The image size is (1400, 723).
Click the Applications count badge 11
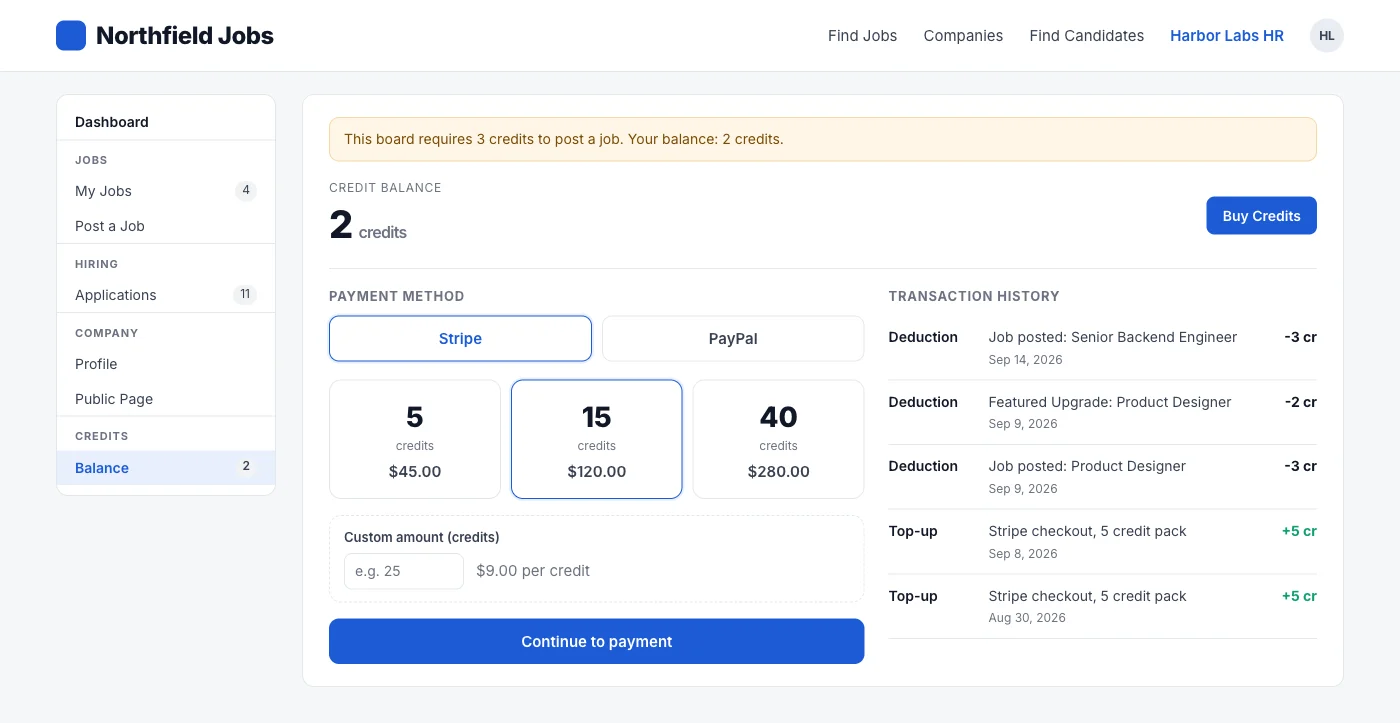[245, 295]
